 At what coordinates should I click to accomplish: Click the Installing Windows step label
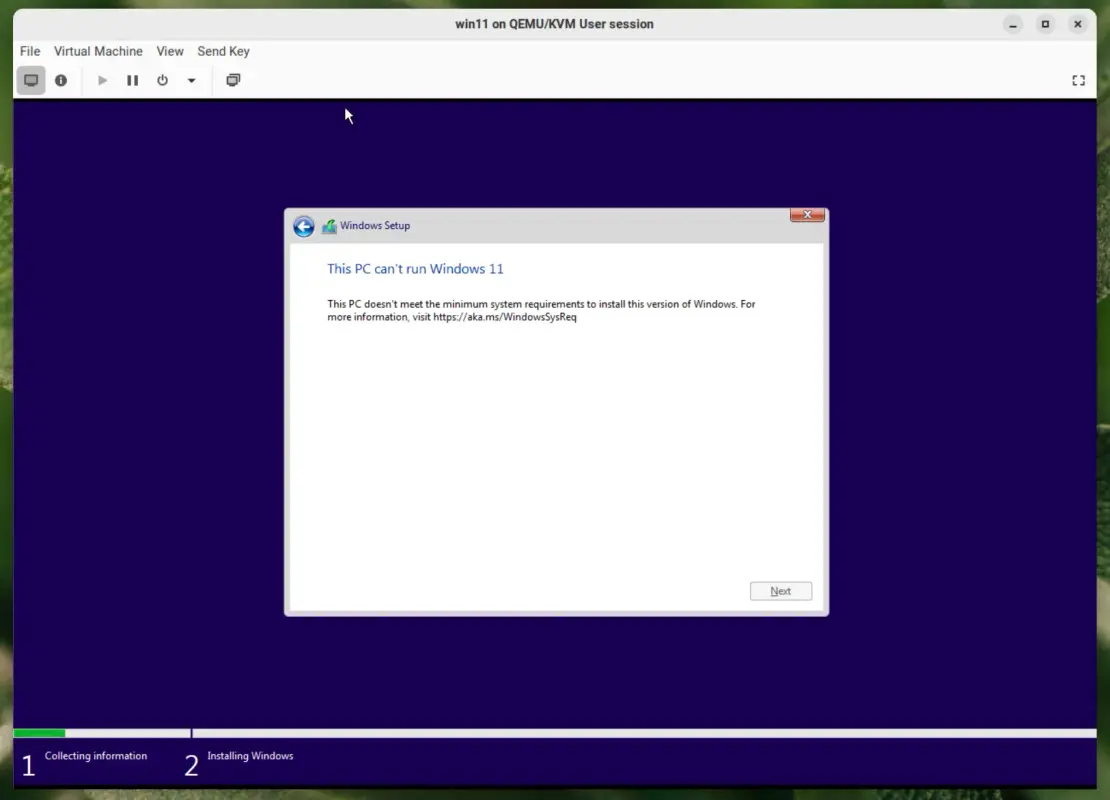point(250,756)
